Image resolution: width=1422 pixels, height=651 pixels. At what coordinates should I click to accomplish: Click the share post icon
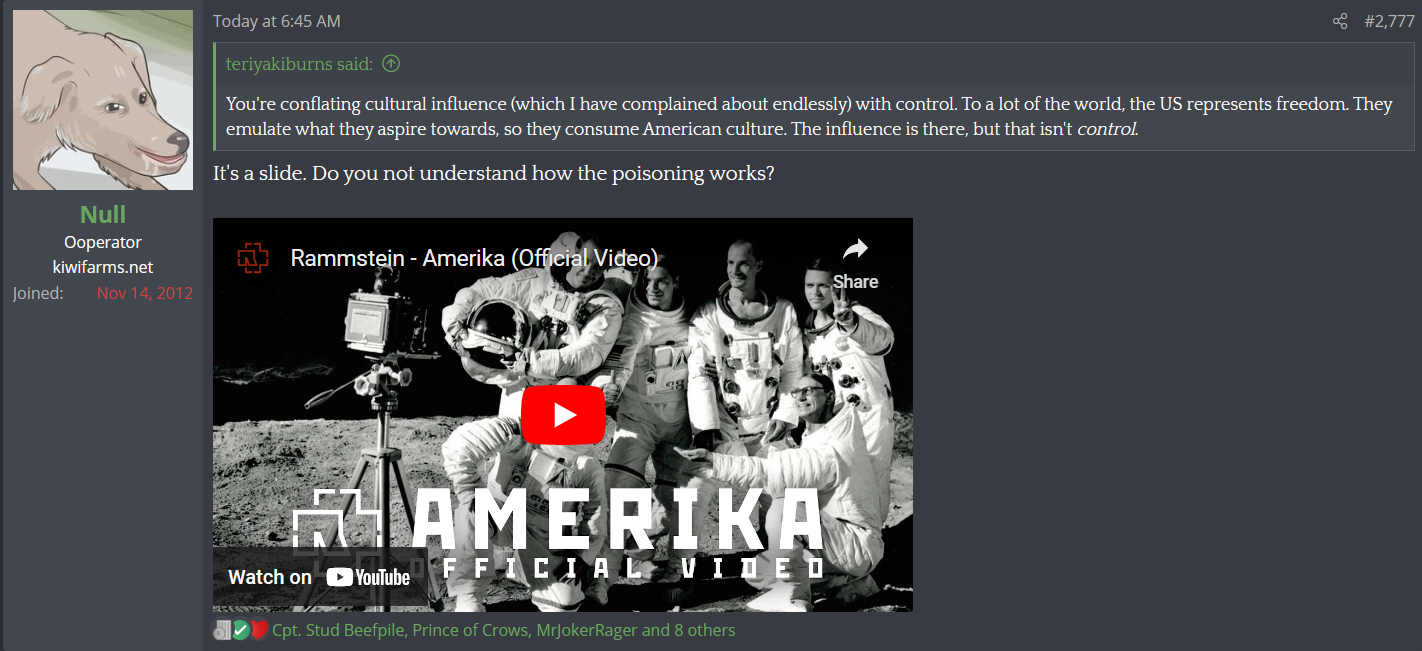[1340, 21]
